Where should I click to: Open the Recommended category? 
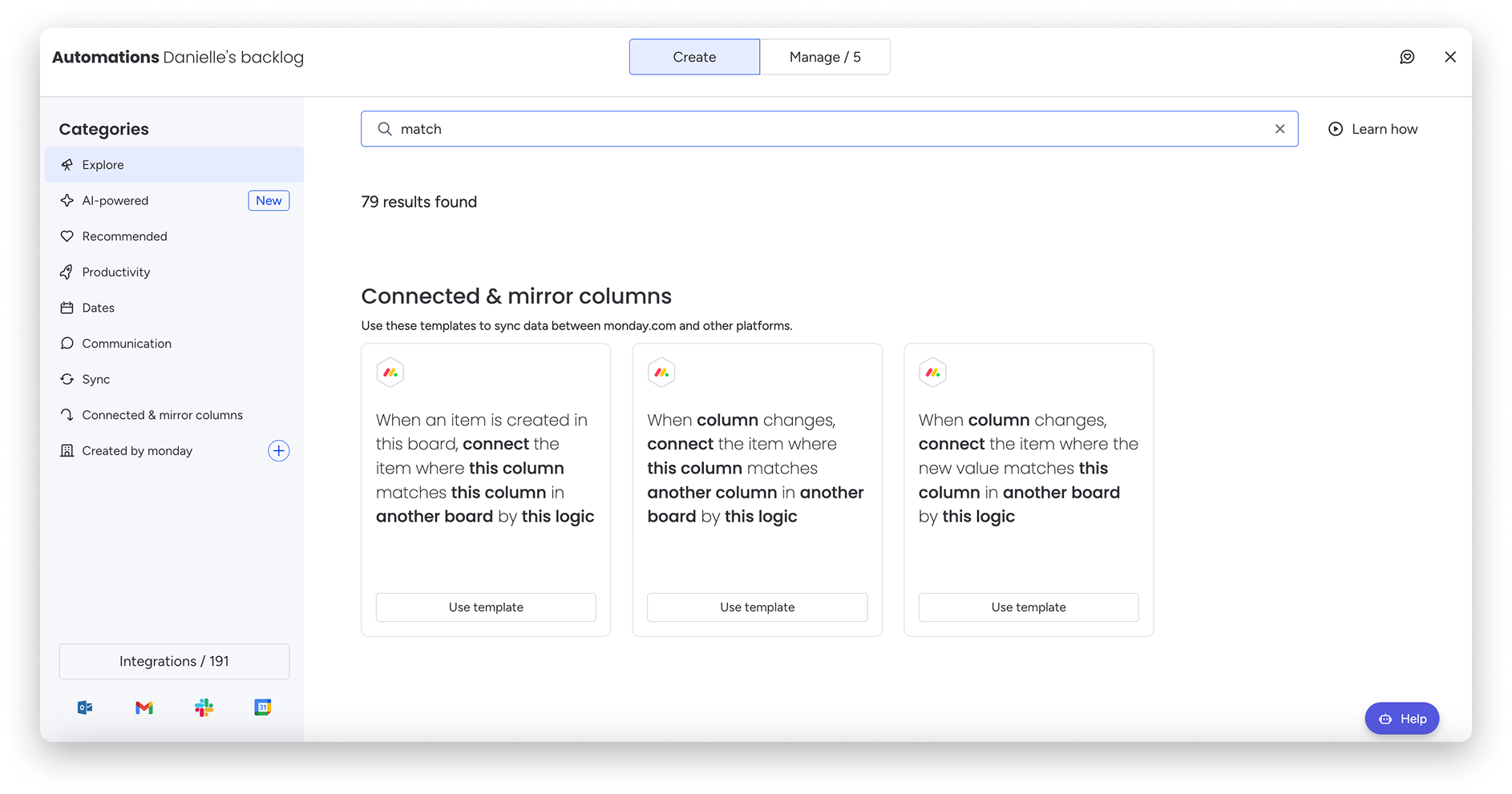point(175,236)
